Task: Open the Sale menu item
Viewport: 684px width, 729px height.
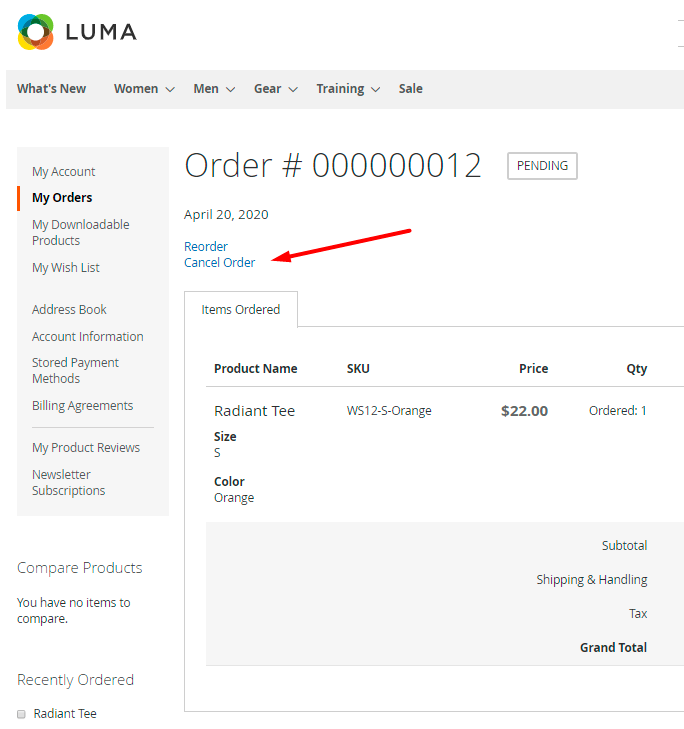Action: [410, 89]
